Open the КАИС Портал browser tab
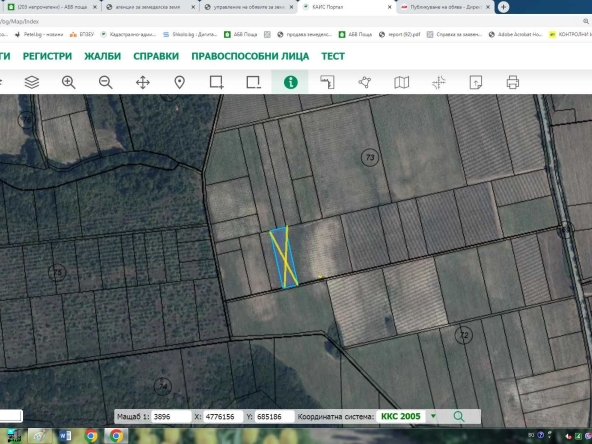Viewport: 592px width, 444px height. click(347, 7)
